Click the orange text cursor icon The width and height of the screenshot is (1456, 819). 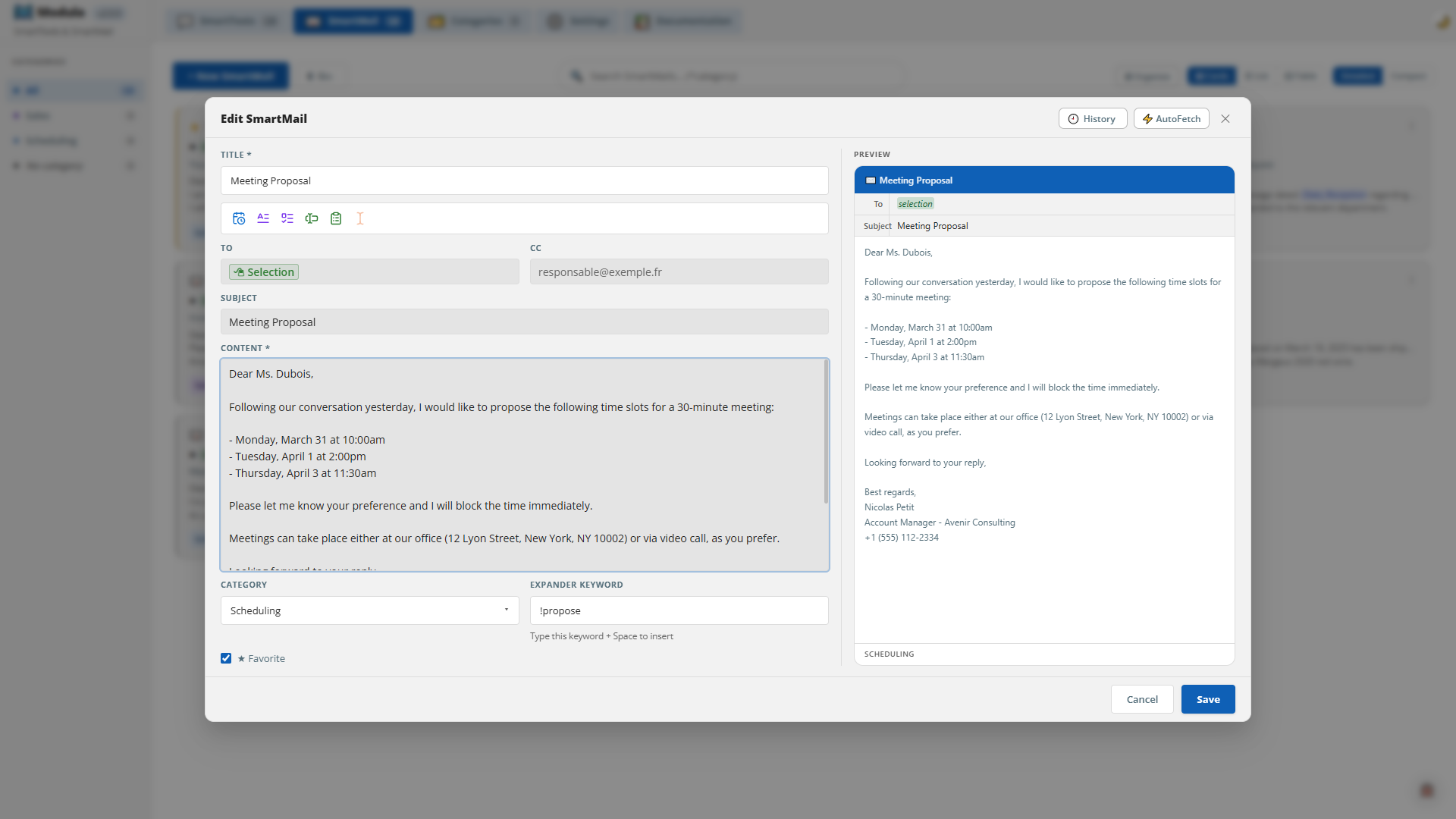360,218
